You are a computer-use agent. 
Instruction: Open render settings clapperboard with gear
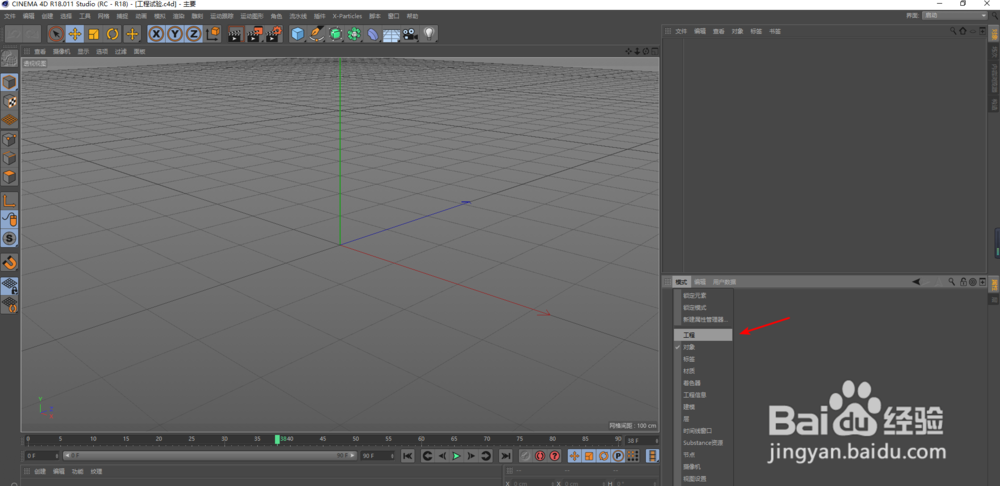274,34
